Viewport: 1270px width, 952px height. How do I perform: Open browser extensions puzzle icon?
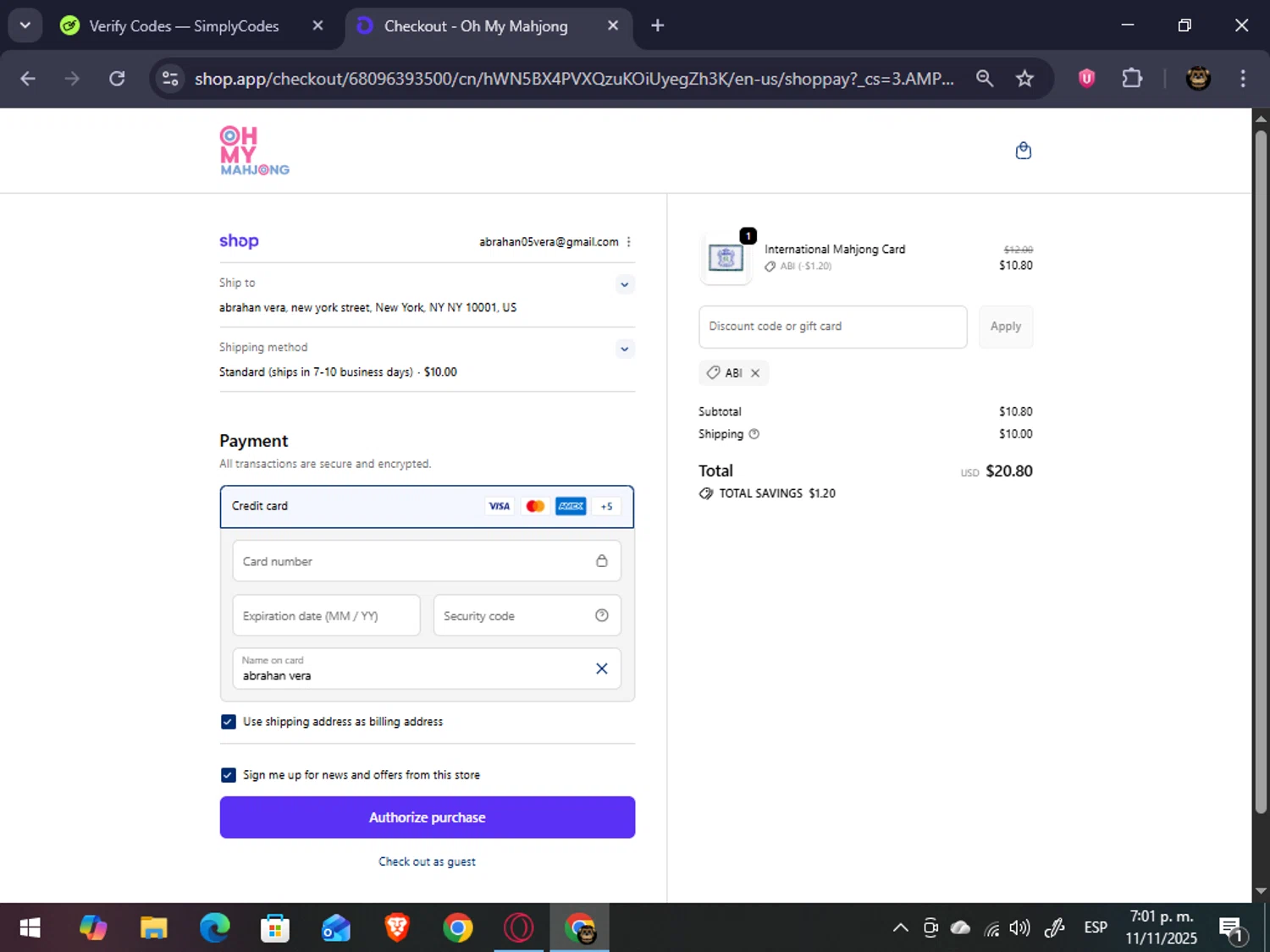(x=1131, y=79)
